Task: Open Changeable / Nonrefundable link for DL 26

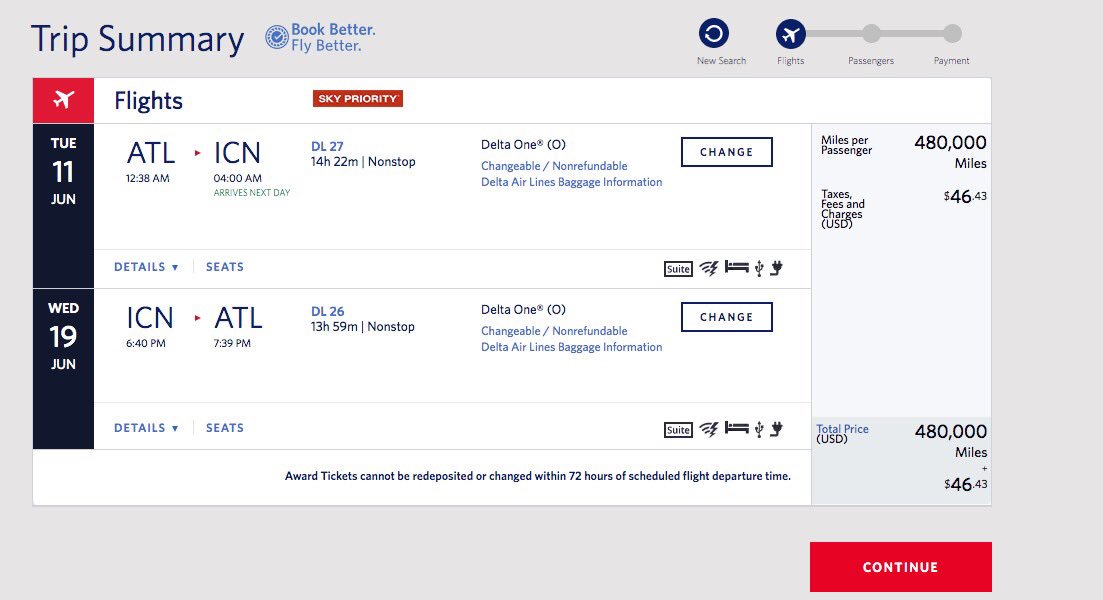Action: coord(554,331)
